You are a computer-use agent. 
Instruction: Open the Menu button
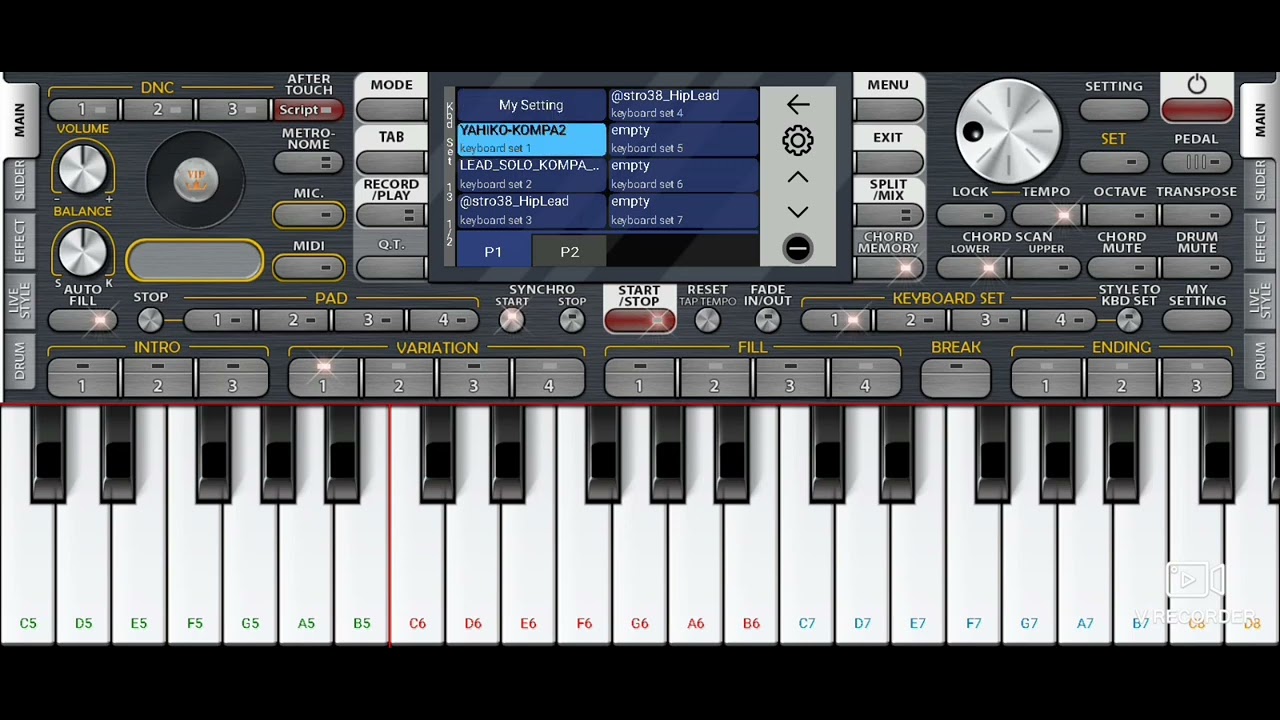pos(888,110)
